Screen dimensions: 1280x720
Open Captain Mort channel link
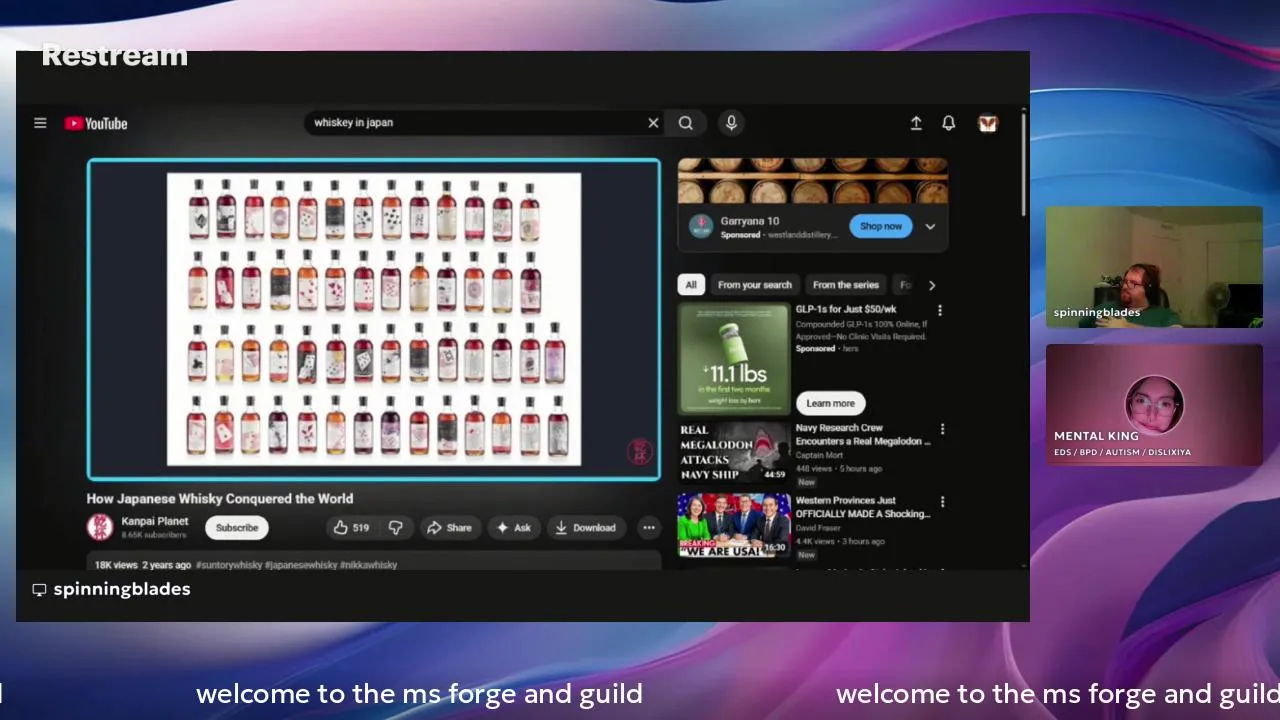pyautogui.click(x=819, y=455)
